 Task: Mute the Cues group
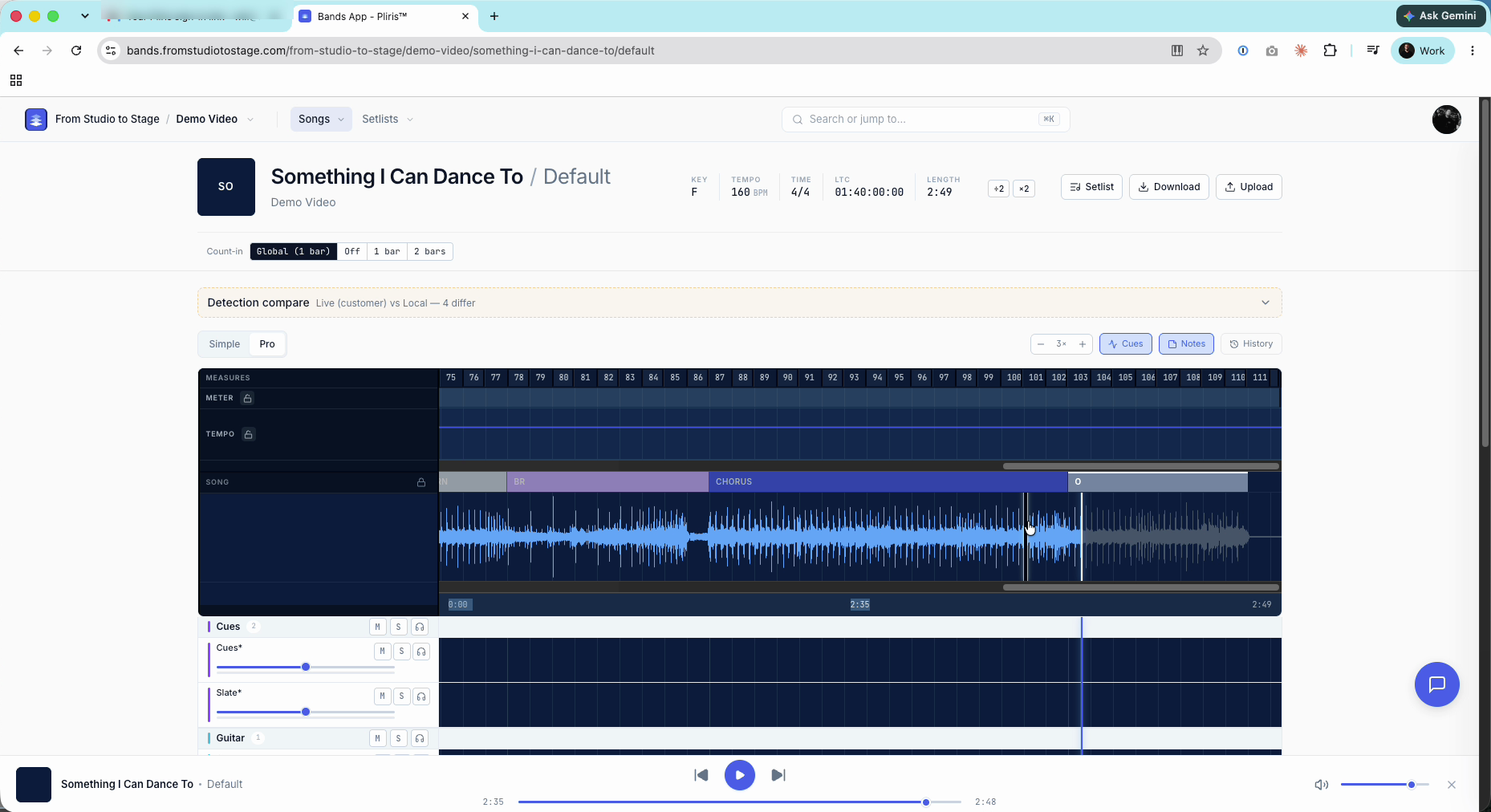(377, 627)
